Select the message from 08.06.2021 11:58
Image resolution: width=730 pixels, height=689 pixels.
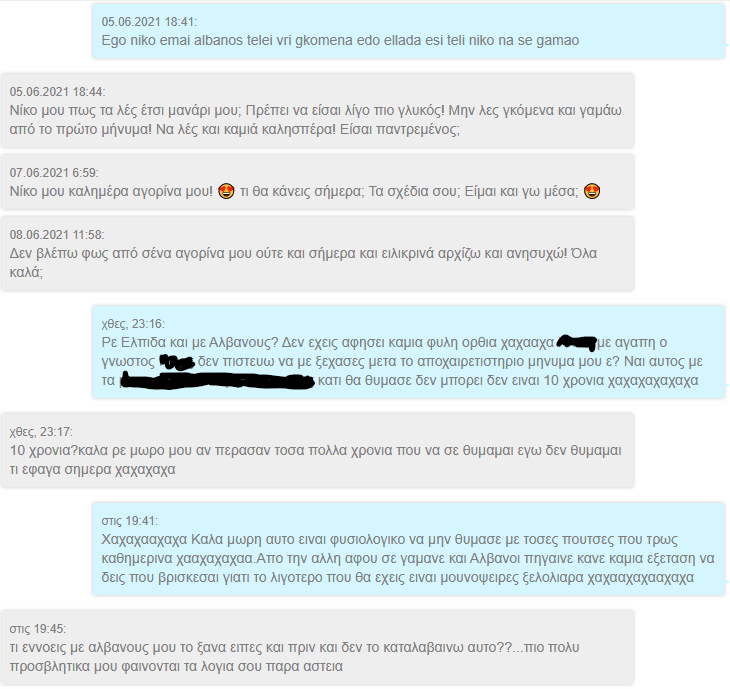[318, 254]
